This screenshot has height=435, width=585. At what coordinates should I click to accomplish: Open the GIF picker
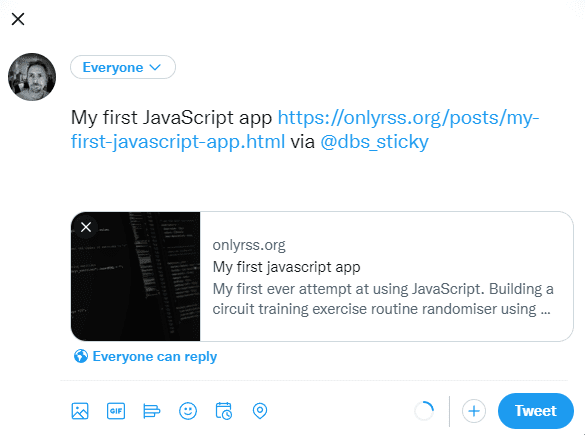point(116,411)
